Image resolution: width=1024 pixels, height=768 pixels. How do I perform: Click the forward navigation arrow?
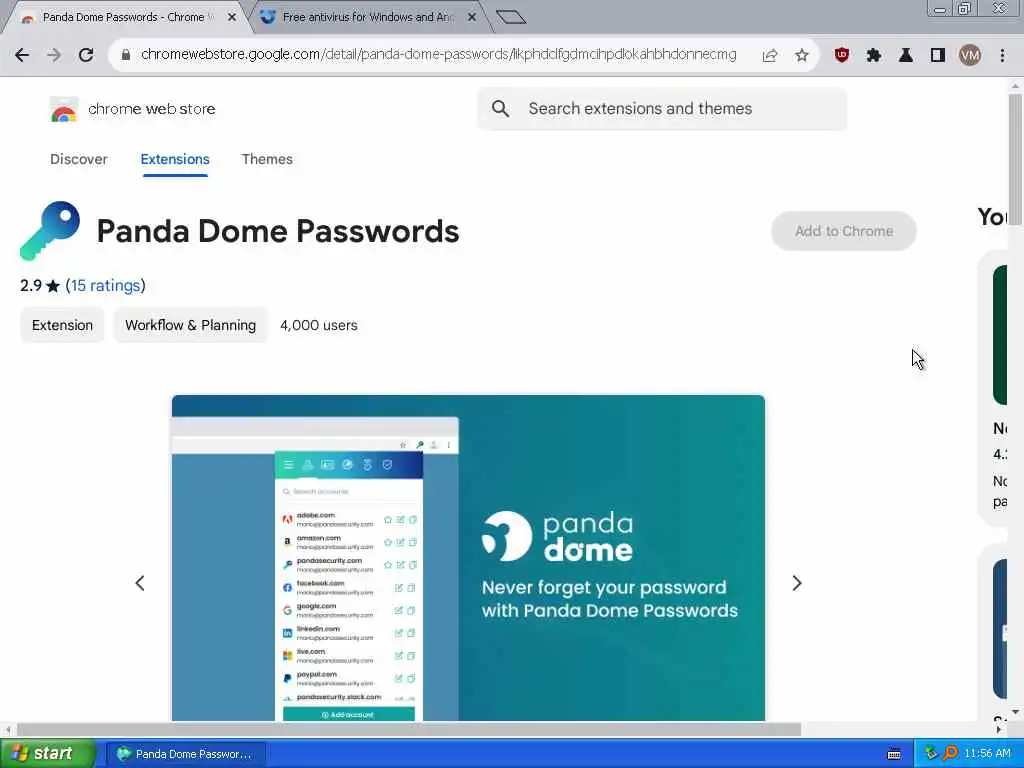pyautogui.click(x=54, y=55)
